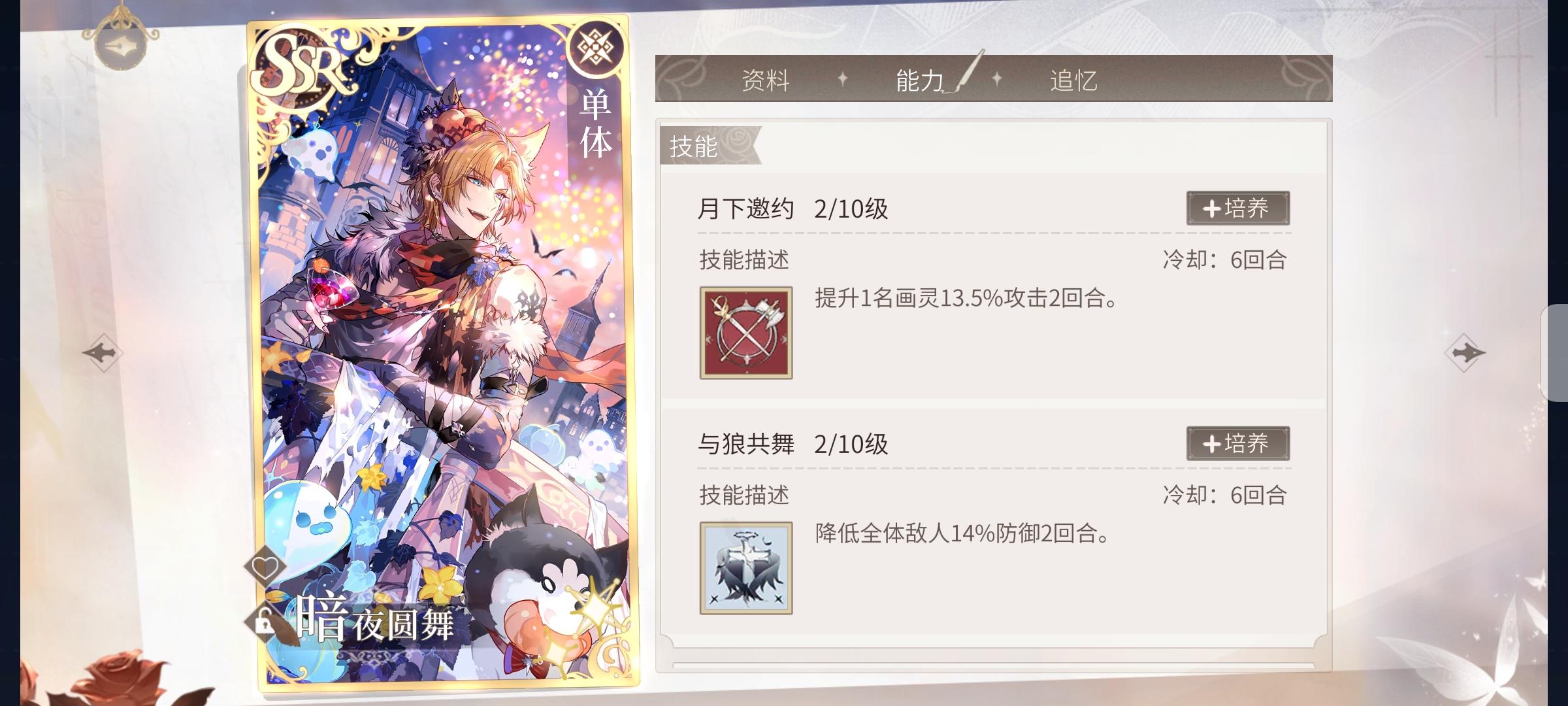Go to previous card with left arrow
The image size is (1568, 706).
pyautogui.click(x=103, y=353)
